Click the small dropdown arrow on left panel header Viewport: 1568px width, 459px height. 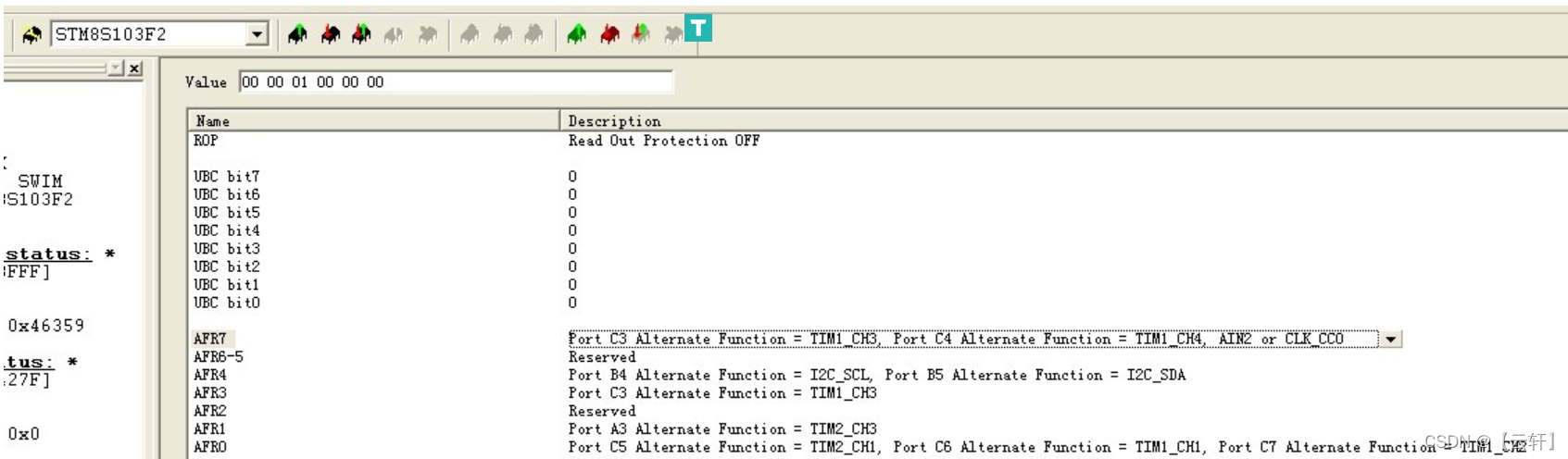coord(116,68)
